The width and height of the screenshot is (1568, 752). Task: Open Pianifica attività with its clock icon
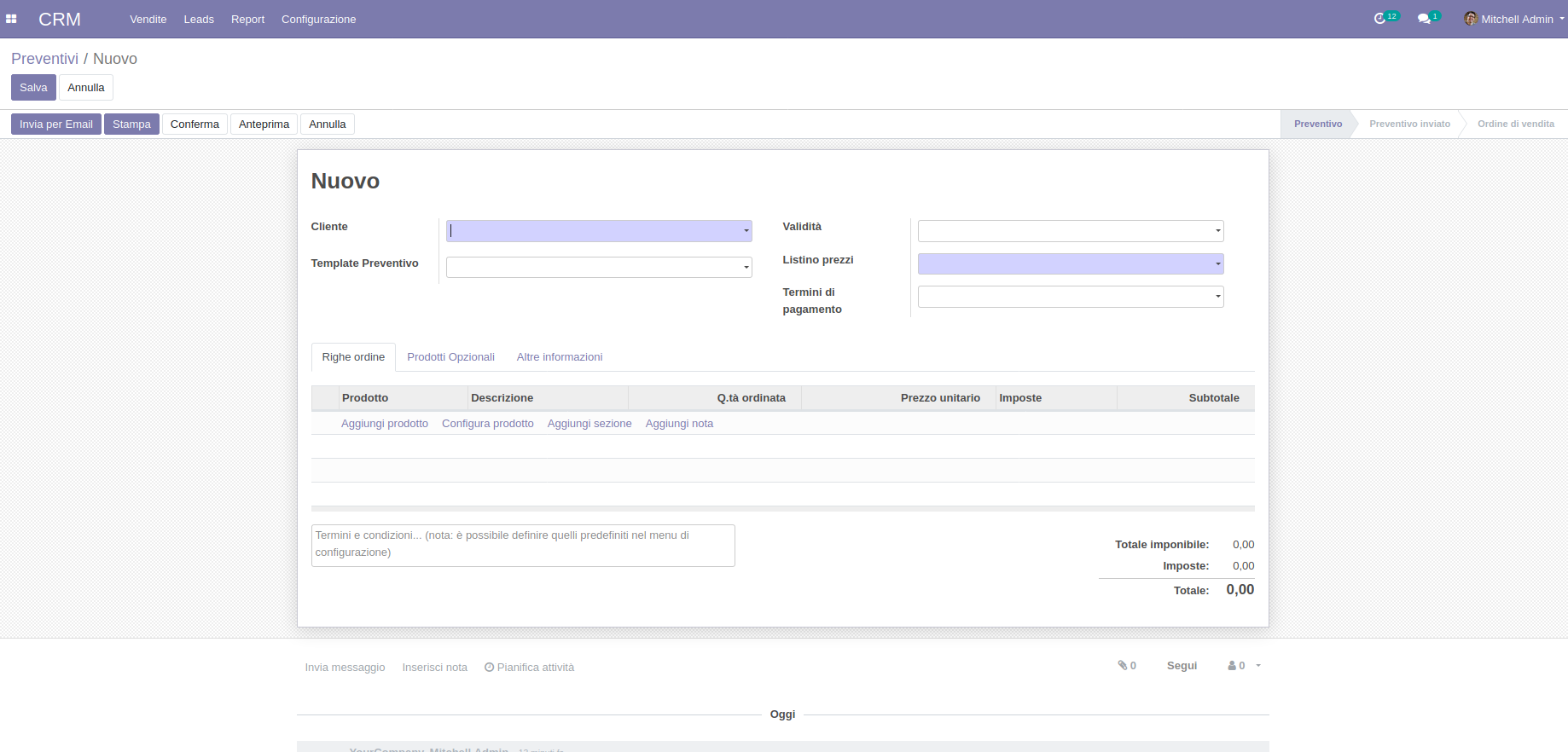[x=529, y=668]
